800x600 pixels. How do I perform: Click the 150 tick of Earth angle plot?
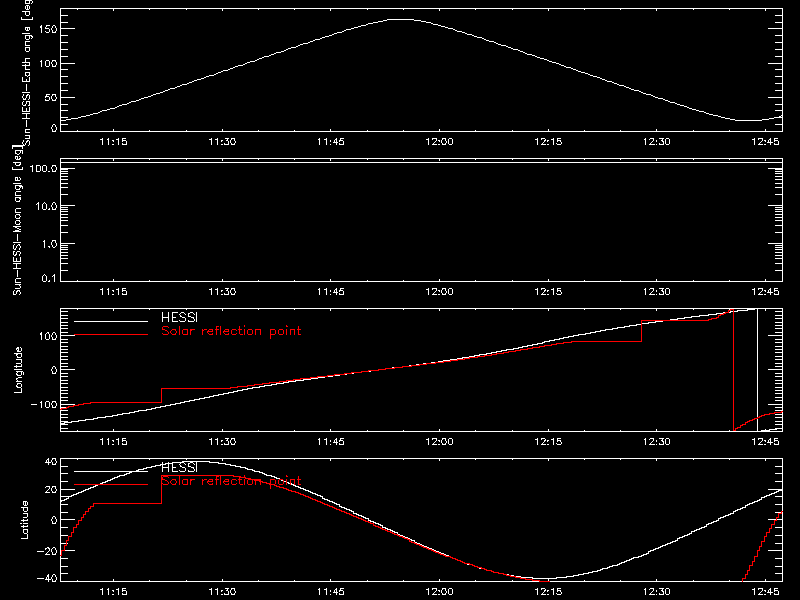tap(48, 29)
